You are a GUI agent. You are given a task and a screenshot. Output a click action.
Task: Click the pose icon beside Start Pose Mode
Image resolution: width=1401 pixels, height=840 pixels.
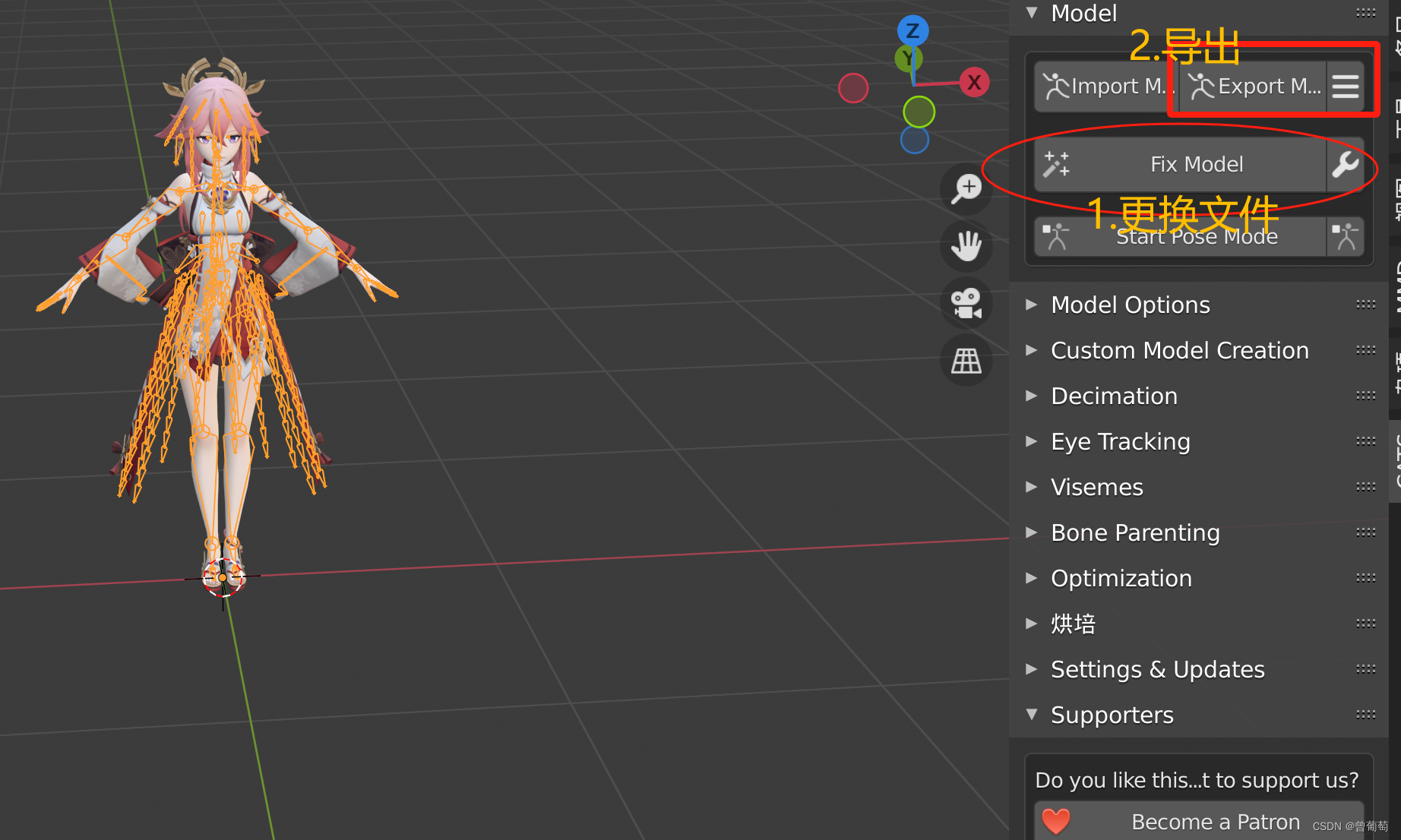(1346, 237)
